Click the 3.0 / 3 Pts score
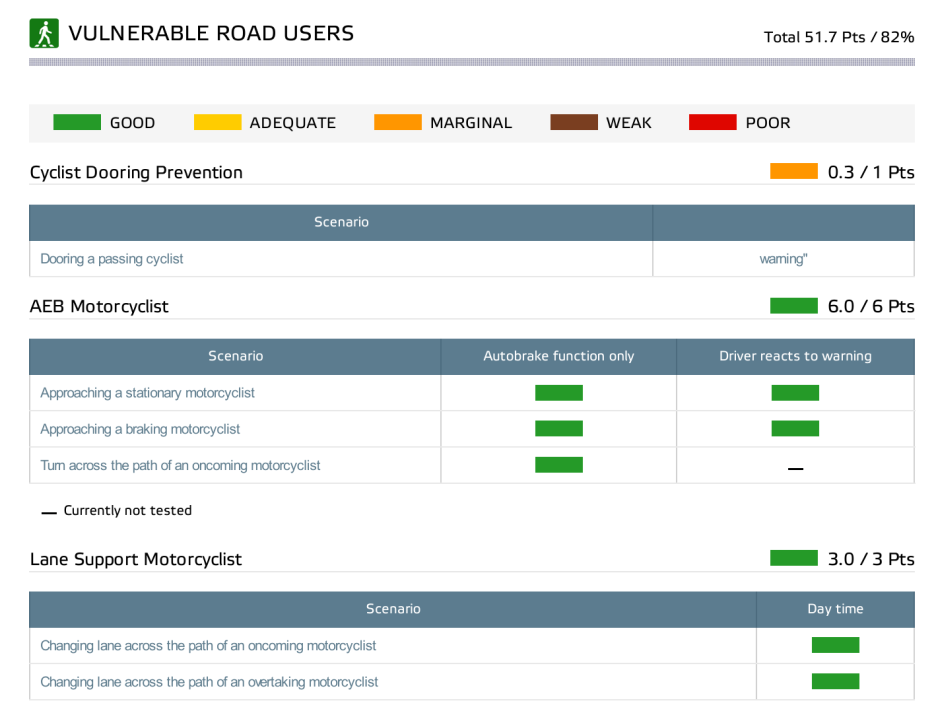The image size is (936, 711). pos(871,559)
